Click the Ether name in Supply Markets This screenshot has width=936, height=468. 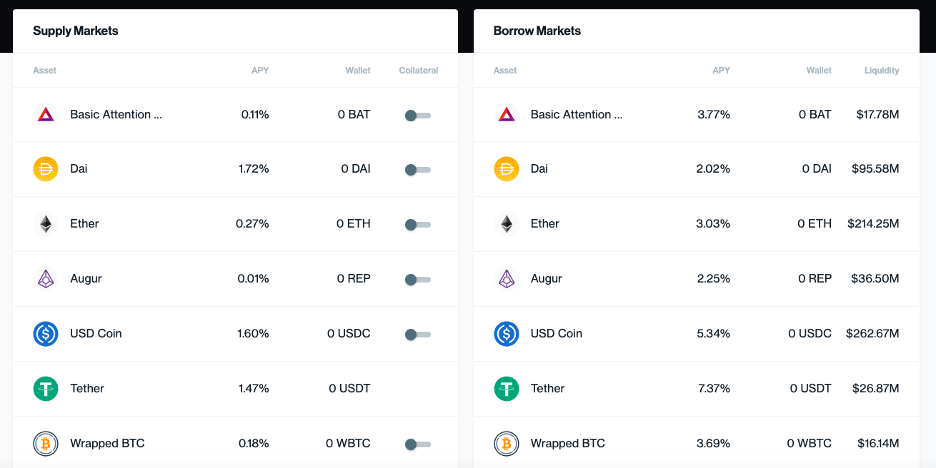pyautogui.click(x=84, y=224)
